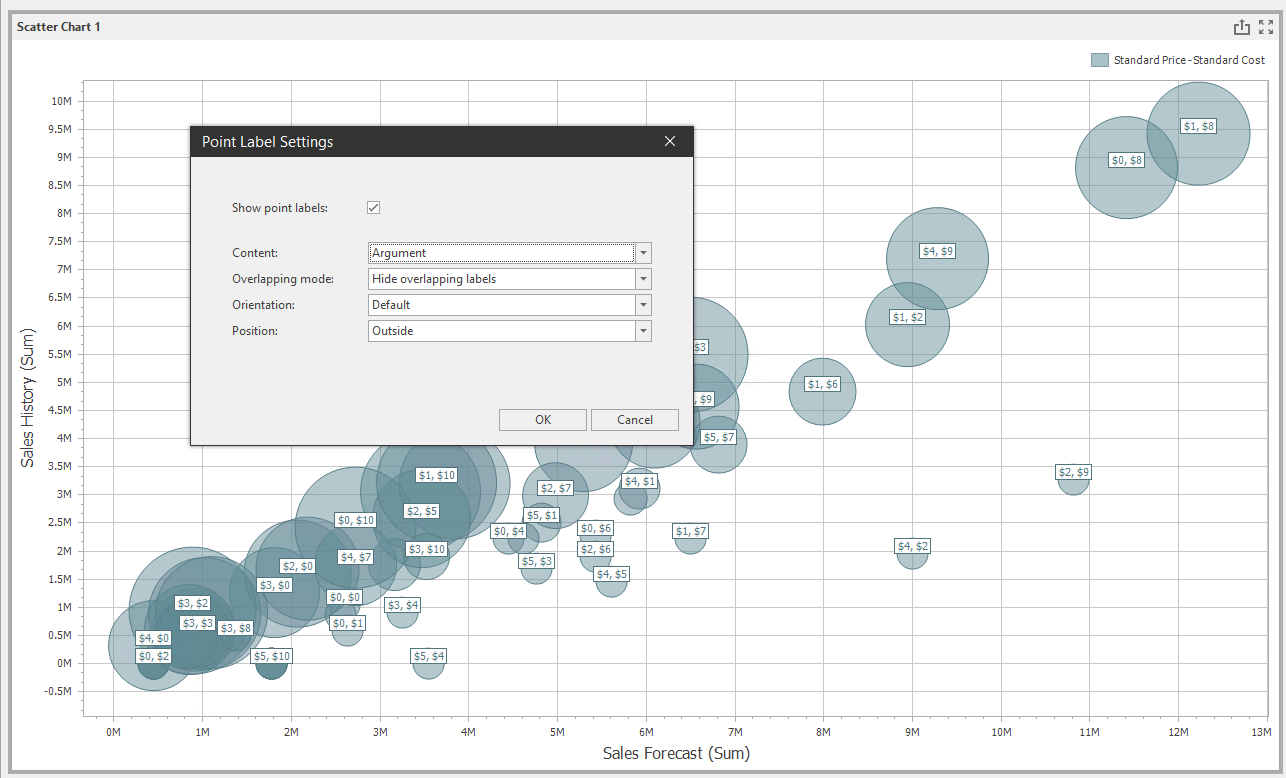Screen dimensions: 1286x778
Task: Click the $0, $6 point label
Action: pyautogui.click(x=596, y=528)
